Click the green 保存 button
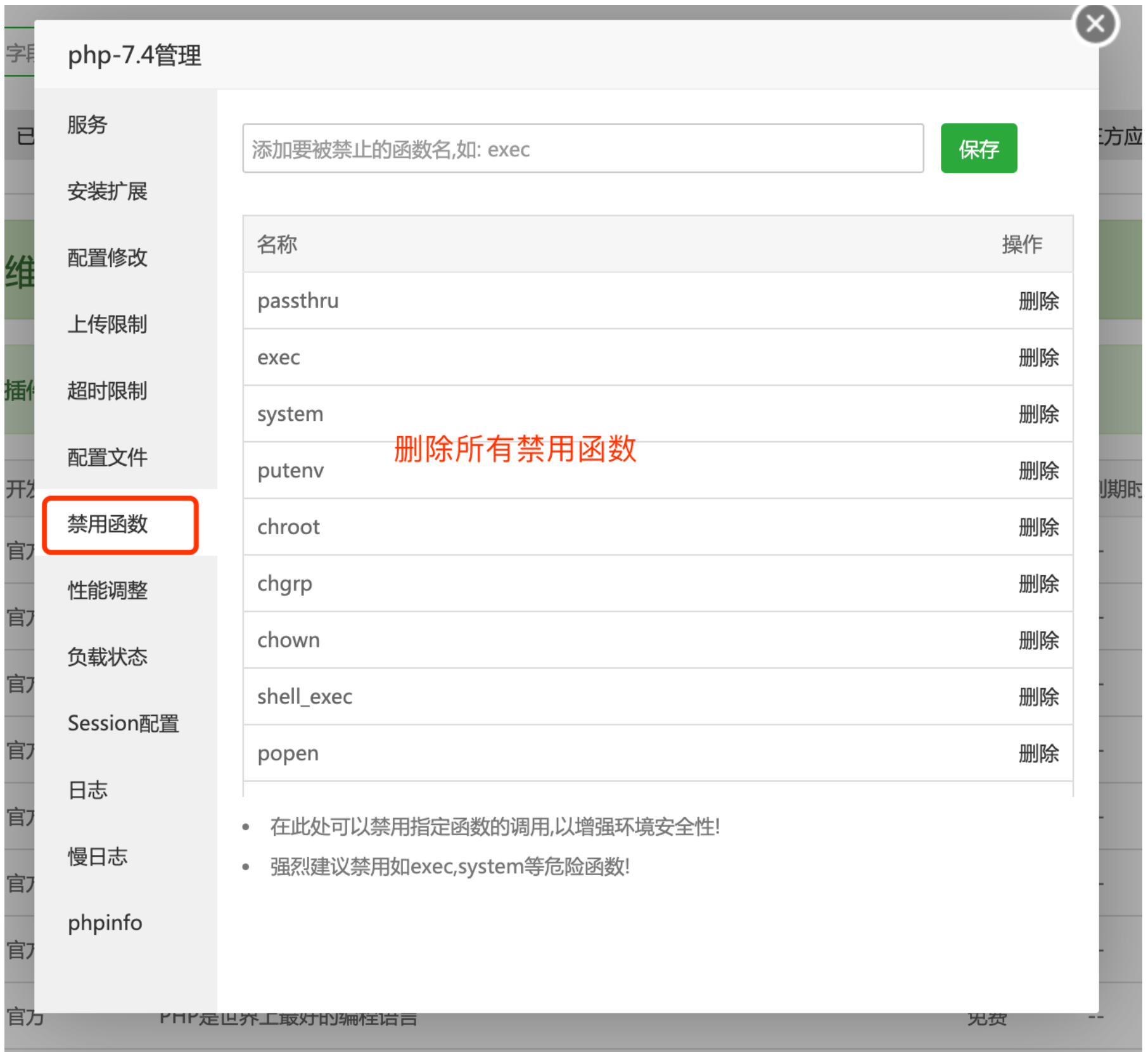 pos(978,149)
